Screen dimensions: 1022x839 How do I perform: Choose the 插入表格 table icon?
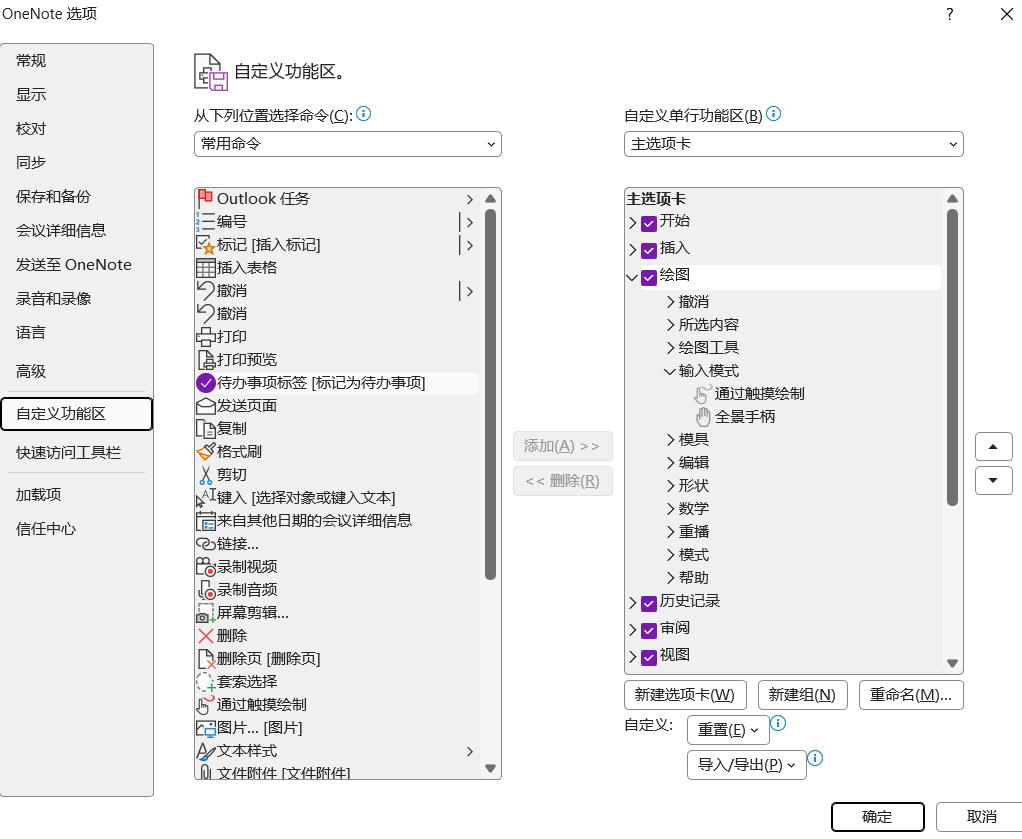point(205,267)
